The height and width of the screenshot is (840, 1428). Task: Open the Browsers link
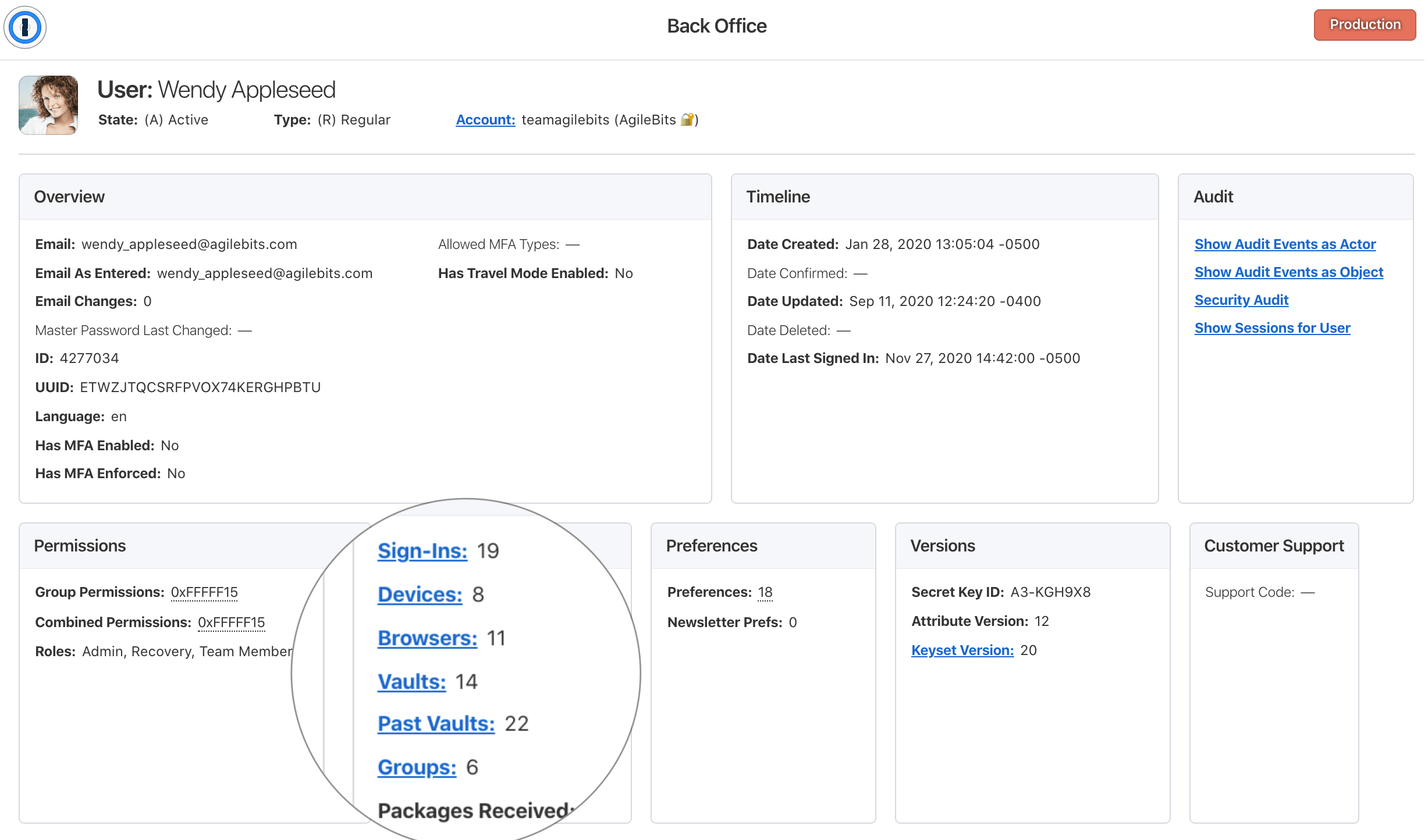click(428, 638)
